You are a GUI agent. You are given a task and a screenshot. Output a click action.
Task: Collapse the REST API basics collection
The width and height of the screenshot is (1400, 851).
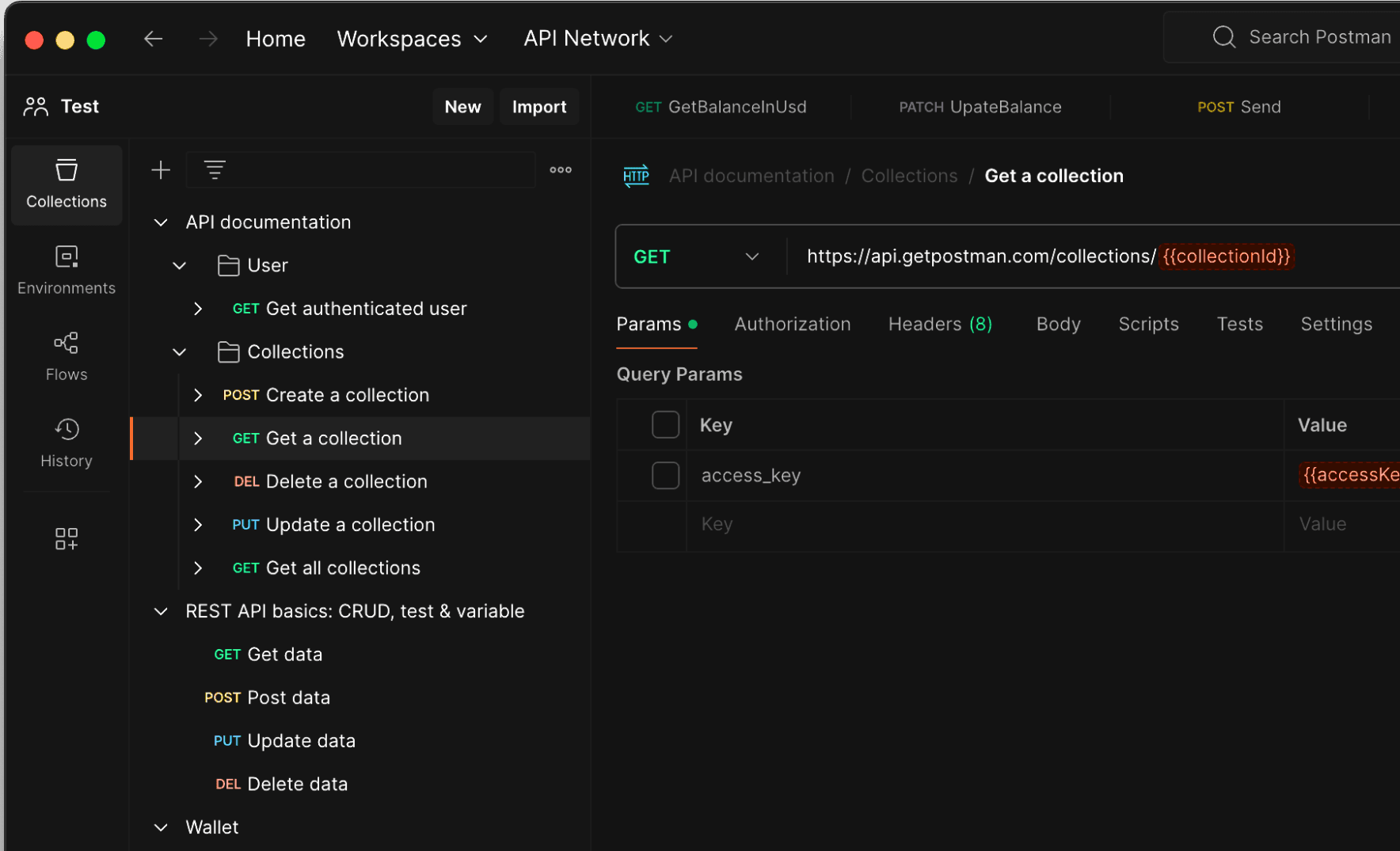(x=161, y=611)
